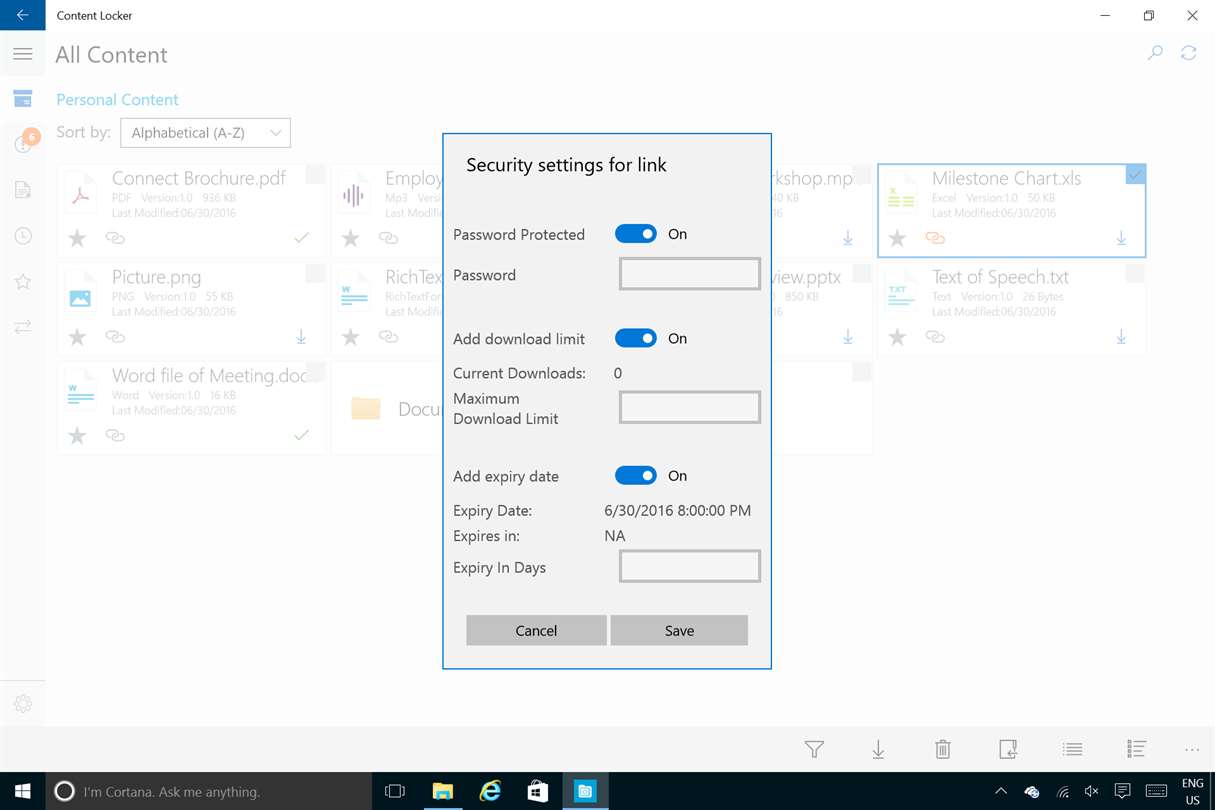The height and width of the screenshot is (810, 1215).
Task: Click the Expiry In Days field
Action: pos(690,566)
